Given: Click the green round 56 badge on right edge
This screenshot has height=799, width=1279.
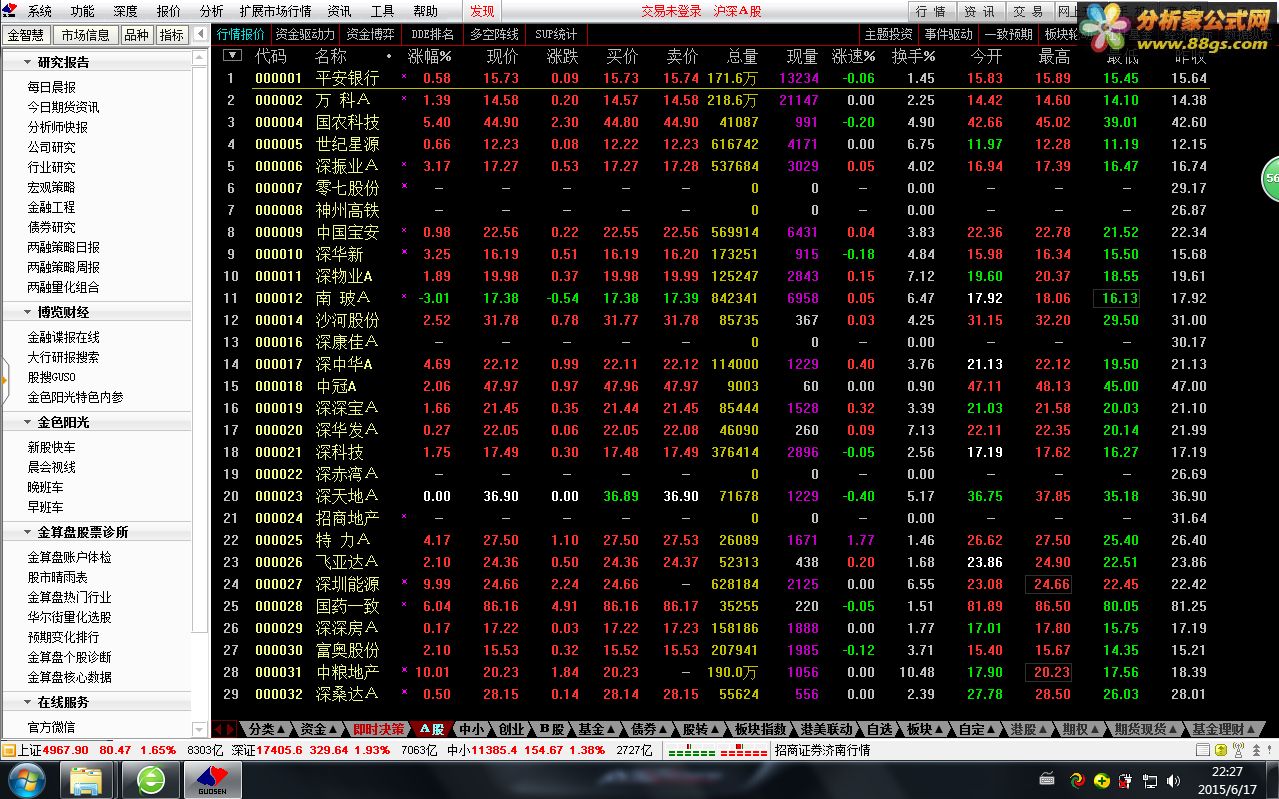Looking at the screenshot, I should pos(1270,178).
